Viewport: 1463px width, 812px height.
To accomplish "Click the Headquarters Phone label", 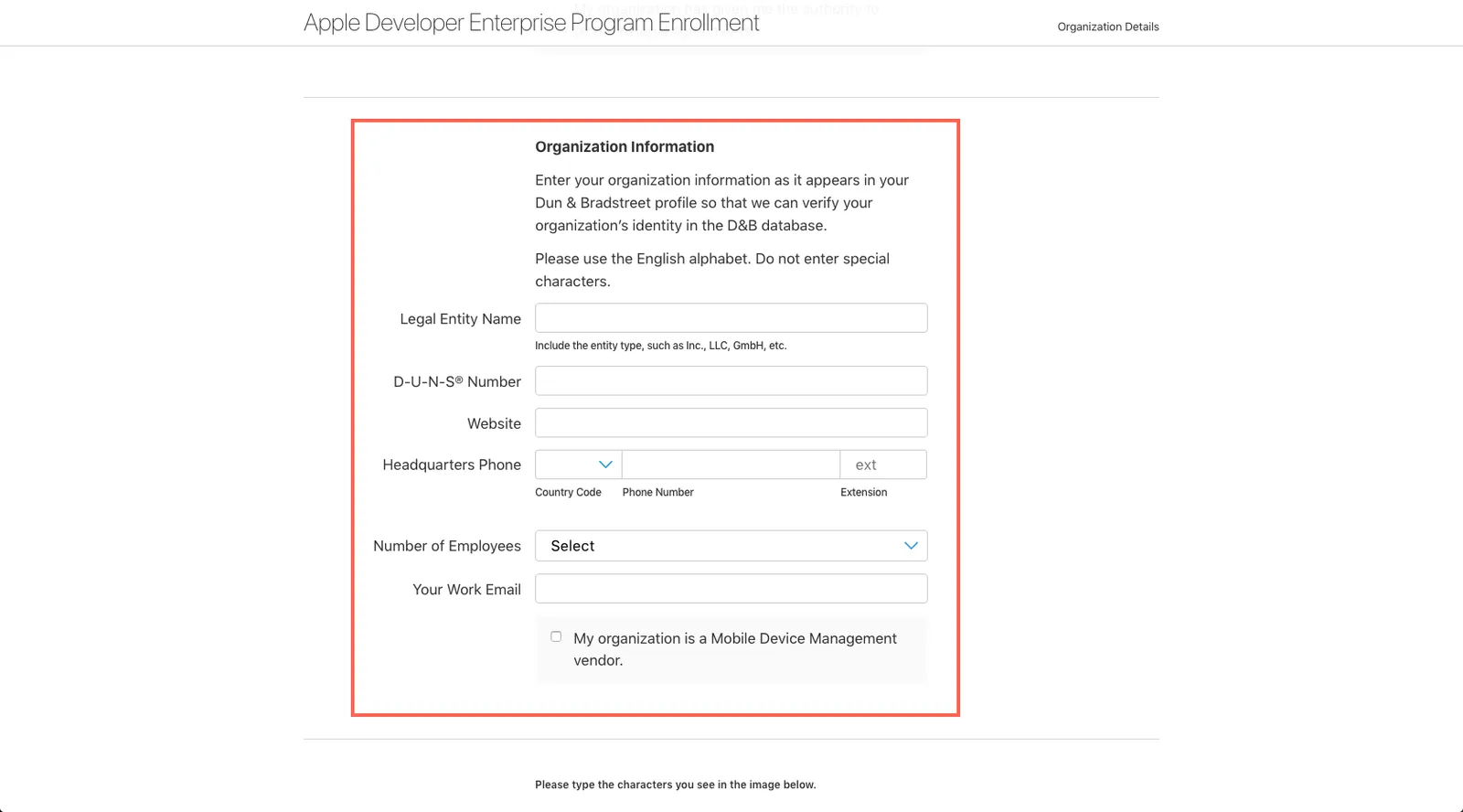I will [452, 465].
